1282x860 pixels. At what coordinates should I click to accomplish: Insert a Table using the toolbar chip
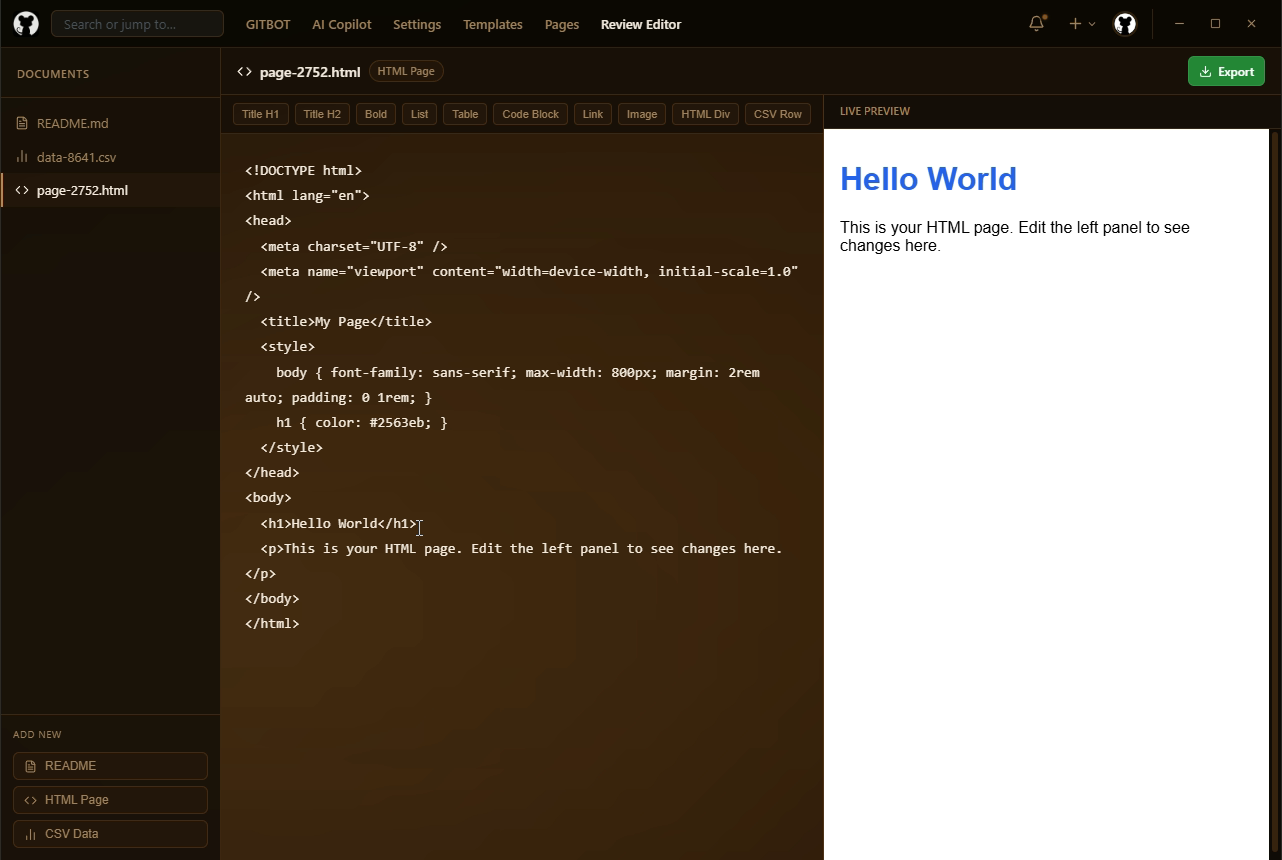coord(464,114)
